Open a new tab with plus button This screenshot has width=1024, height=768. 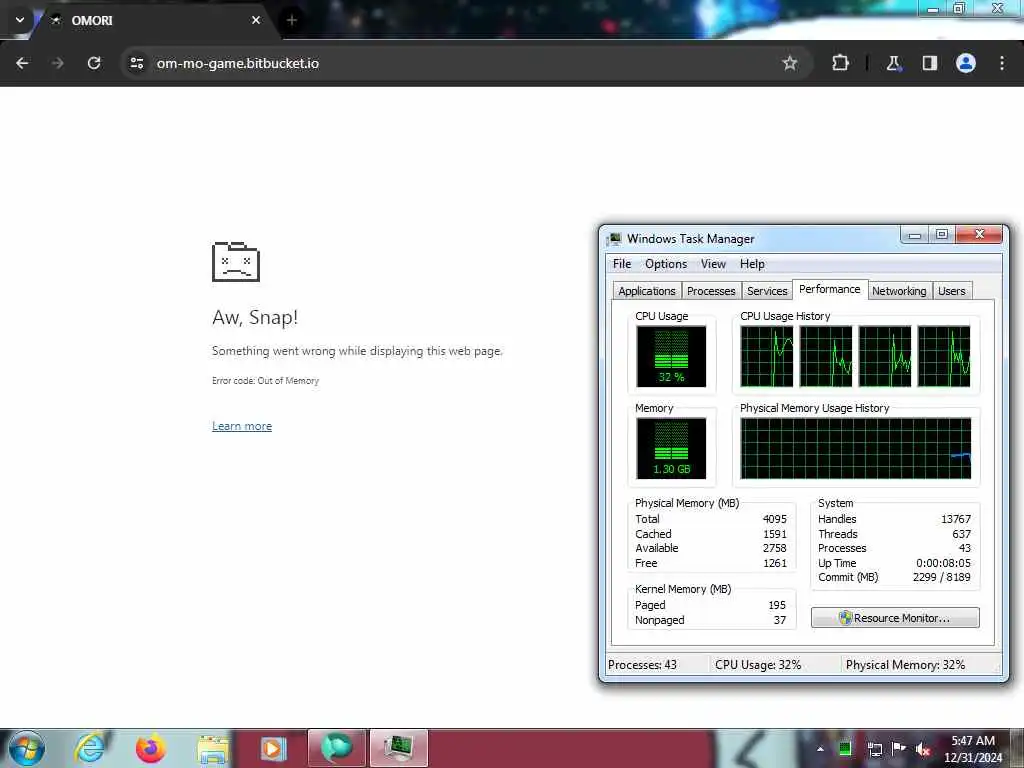[292, 20]
